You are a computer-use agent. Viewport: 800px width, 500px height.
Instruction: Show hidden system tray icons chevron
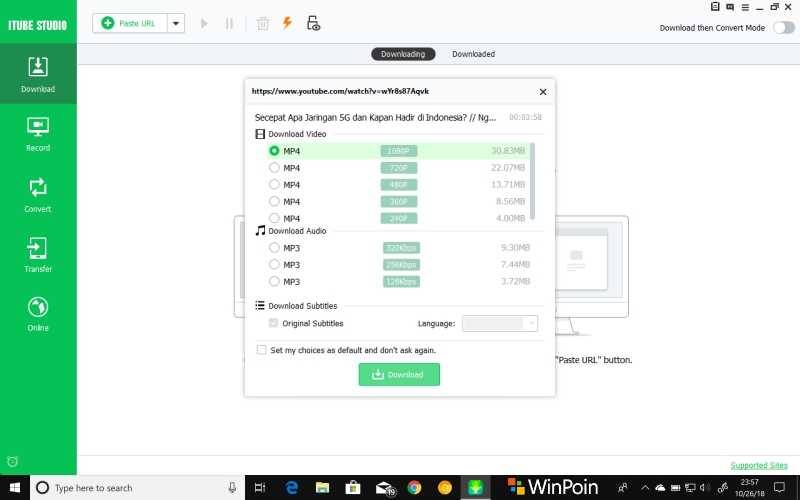(x=645, y=488)
